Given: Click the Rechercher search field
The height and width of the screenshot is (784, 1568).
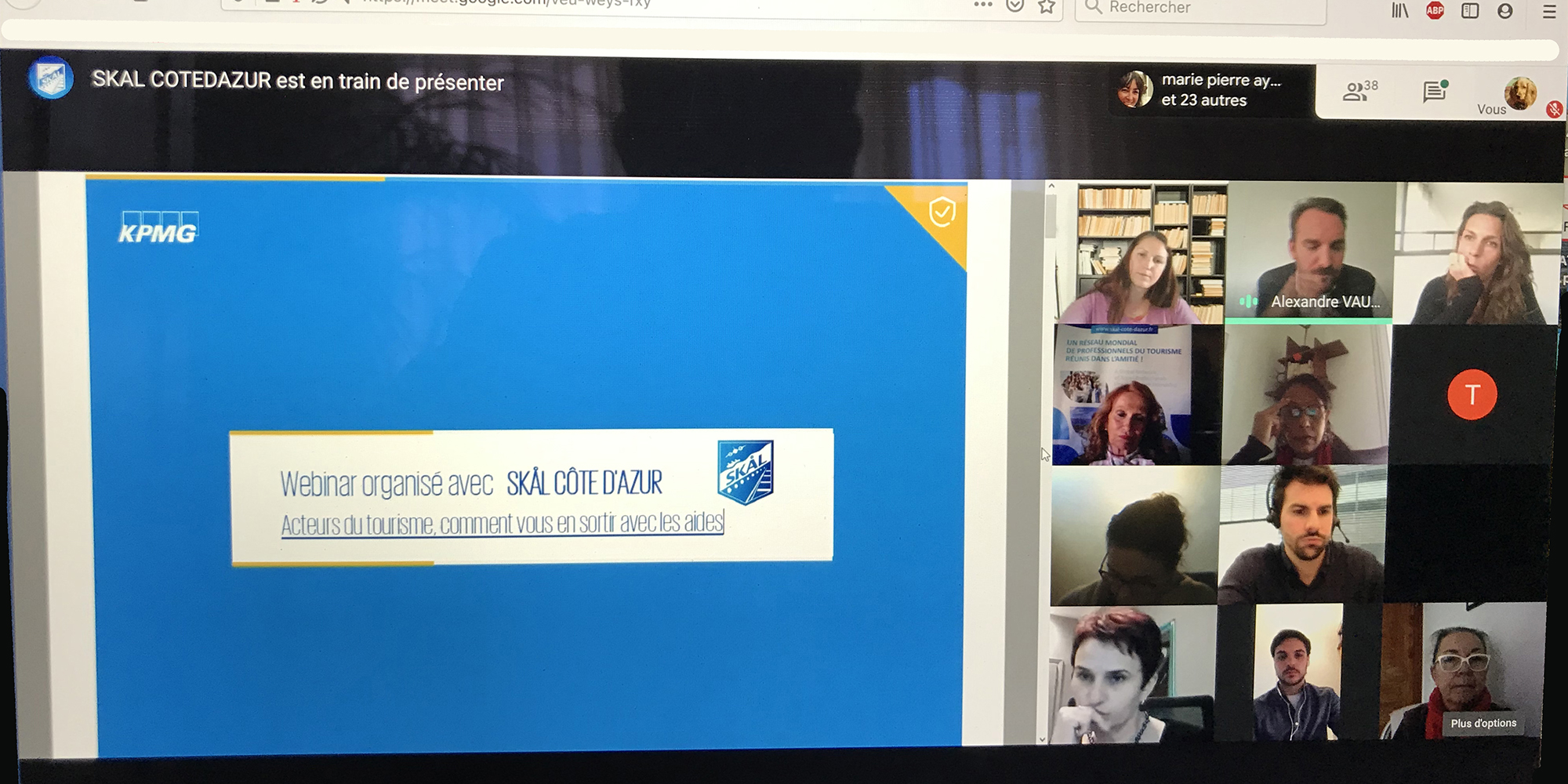Looking at the screenshot, I should tap(1200, 9).
